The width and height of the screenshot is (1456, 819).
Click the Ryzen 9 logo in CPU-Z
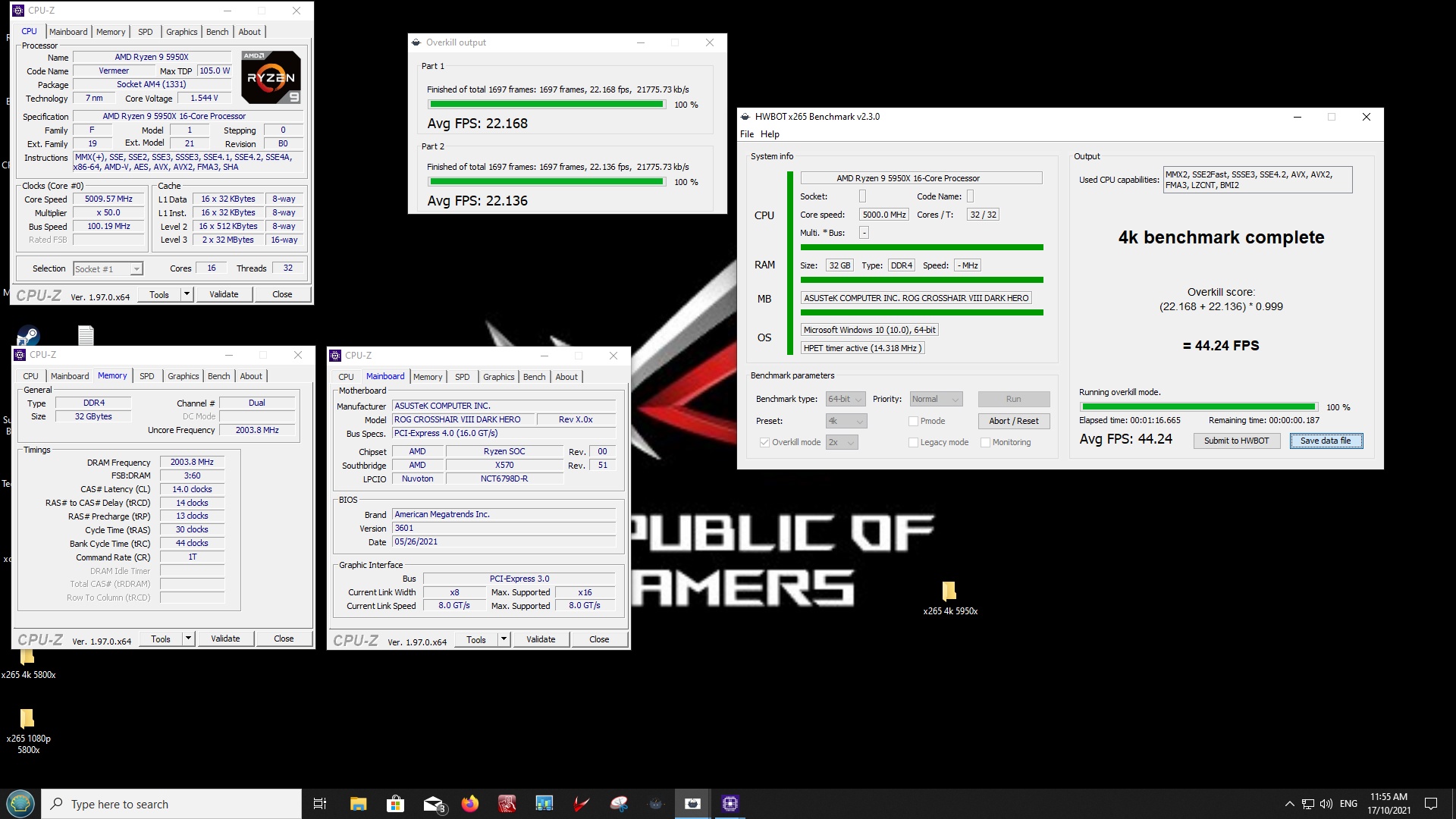[271, 77]
